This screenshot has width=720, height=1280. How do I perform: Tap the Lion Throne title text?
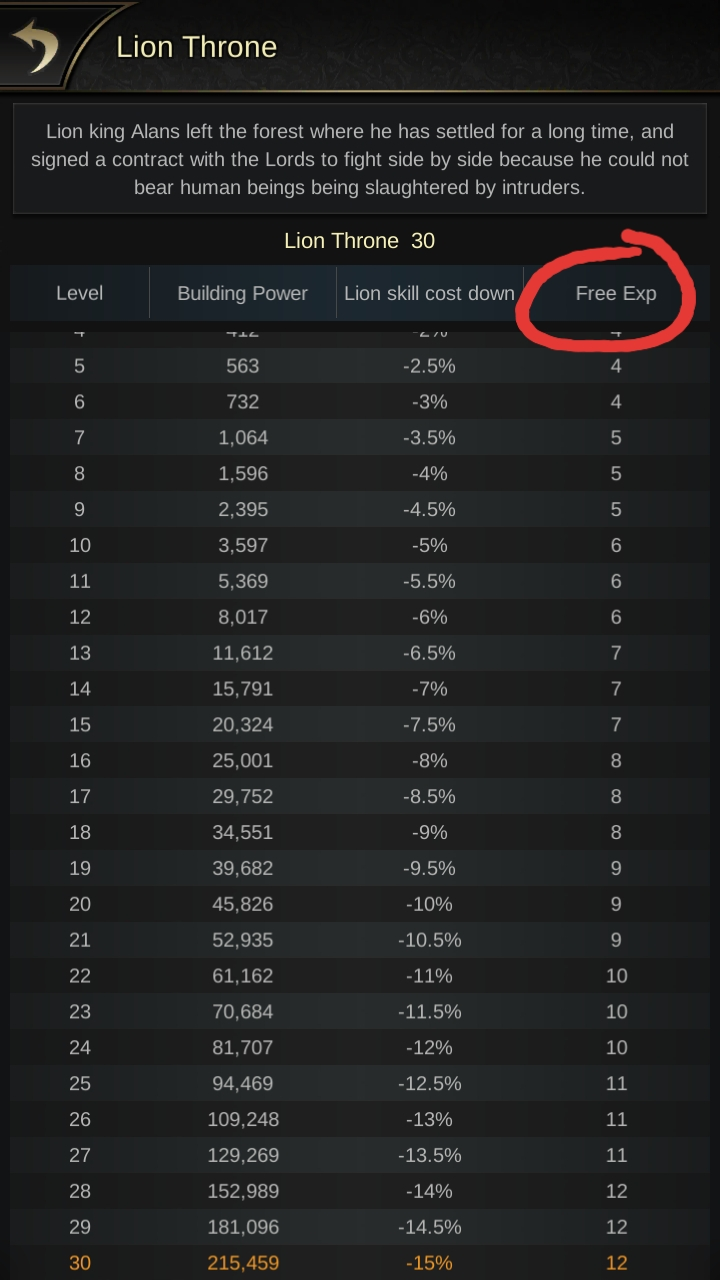click(197, 47)
